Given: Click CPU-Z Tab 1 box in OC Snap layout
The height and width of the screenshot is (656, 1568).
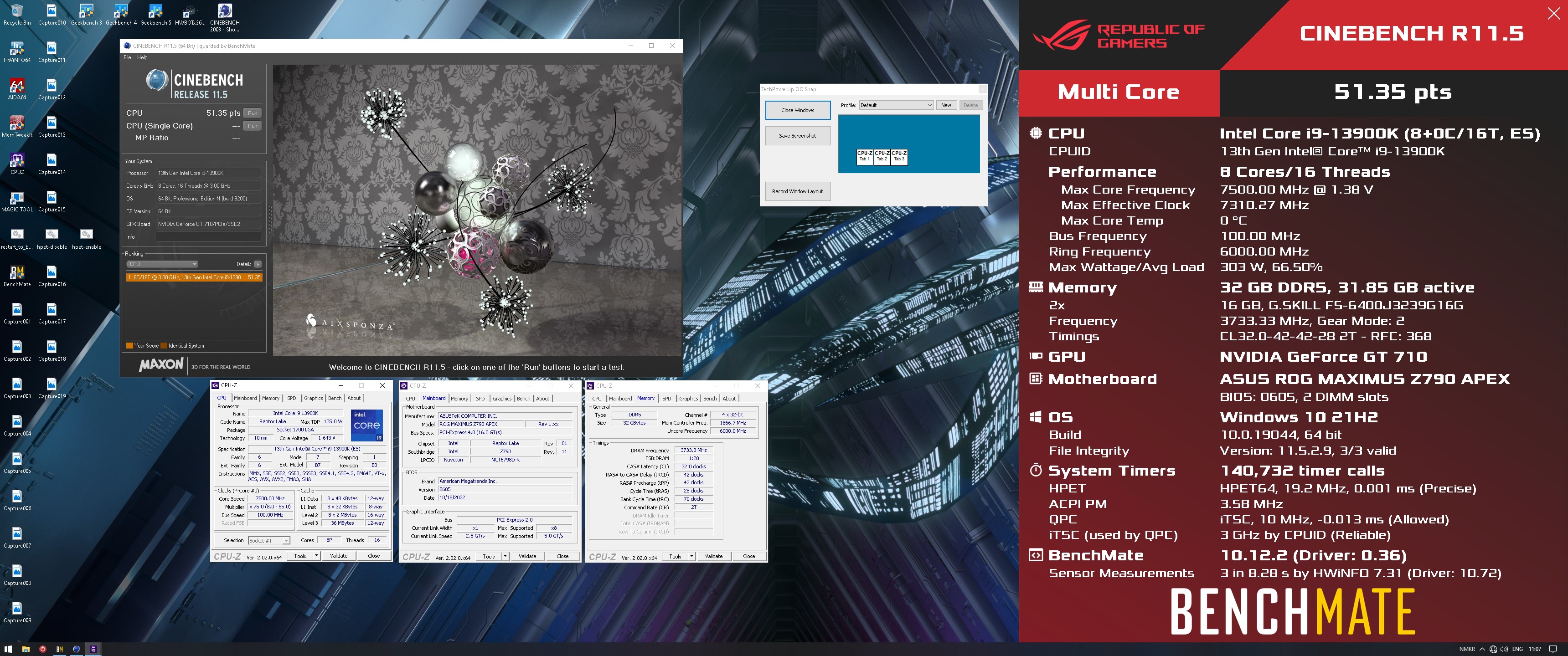Looking at the screenshot, I should click(864, 156).
